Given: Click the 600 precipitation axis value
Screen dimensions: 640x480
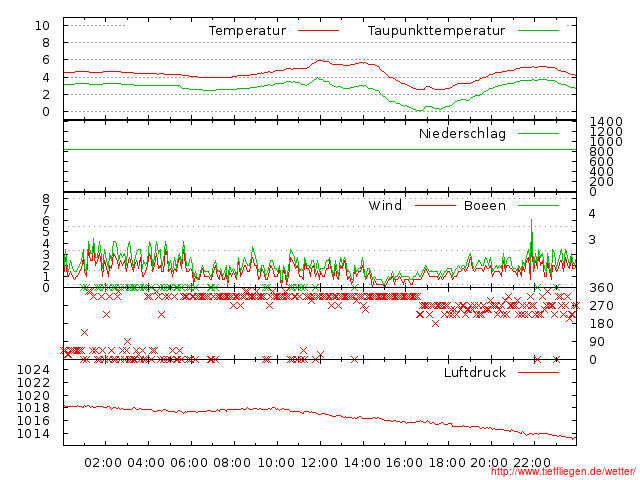Looking at the screenshot, I should pos(601,162).
